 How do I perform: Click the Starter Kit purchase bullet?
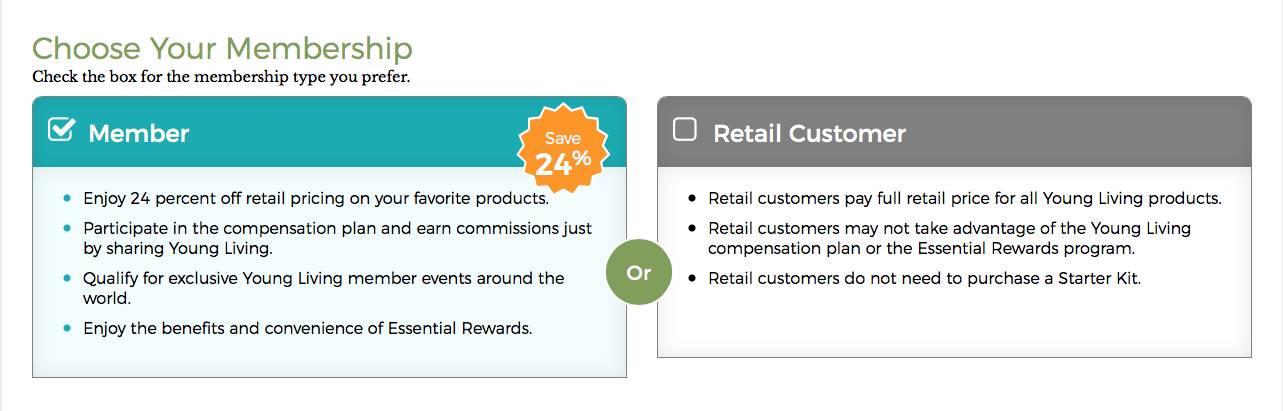tap(924, 278)
